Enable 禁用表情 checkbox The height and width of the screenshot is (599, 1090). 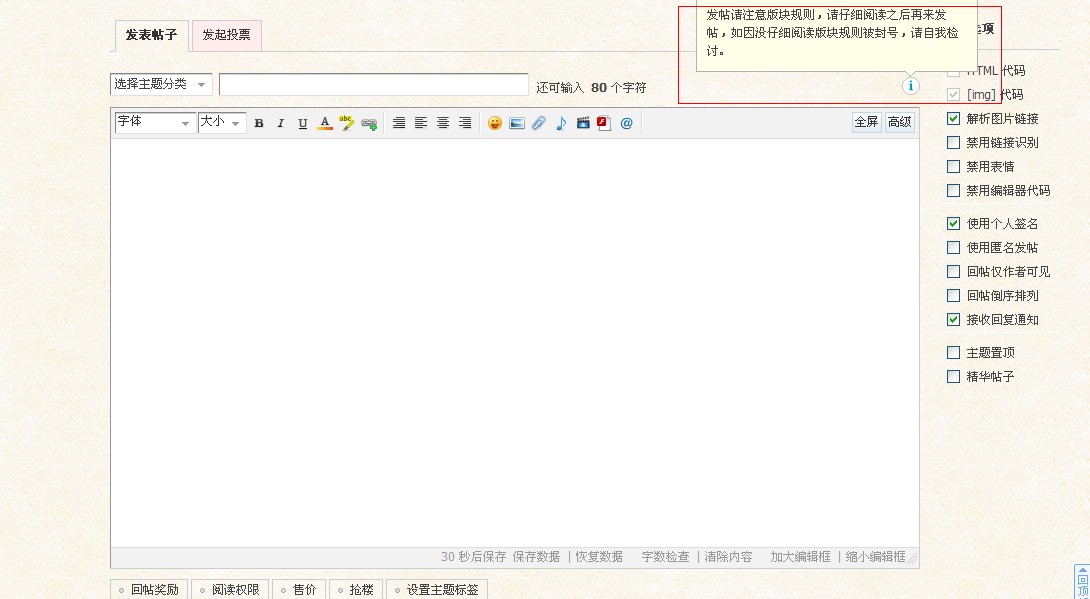954,166
